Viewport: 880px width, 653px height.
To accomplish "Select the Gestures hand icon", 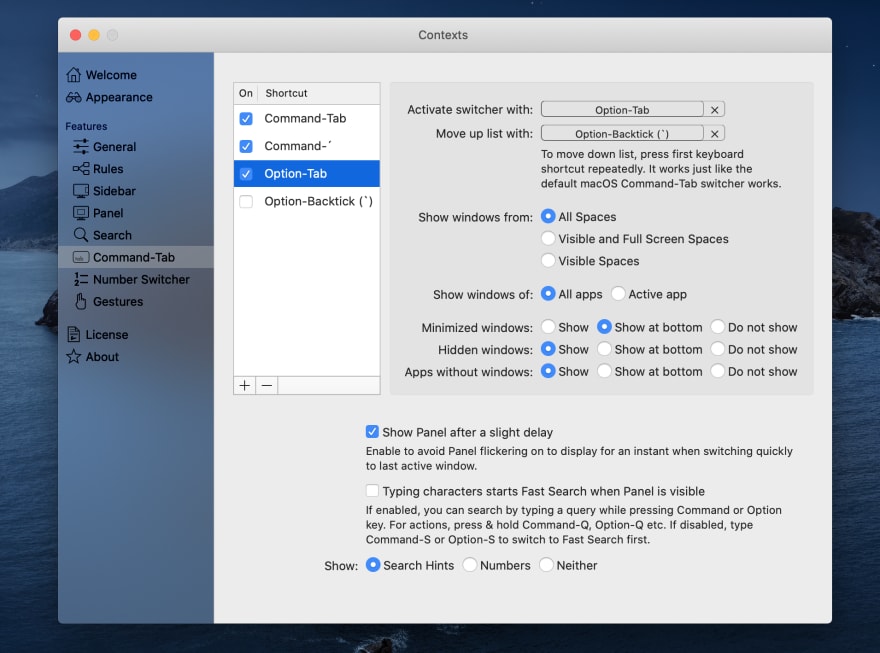I will (x=81, y=301).
